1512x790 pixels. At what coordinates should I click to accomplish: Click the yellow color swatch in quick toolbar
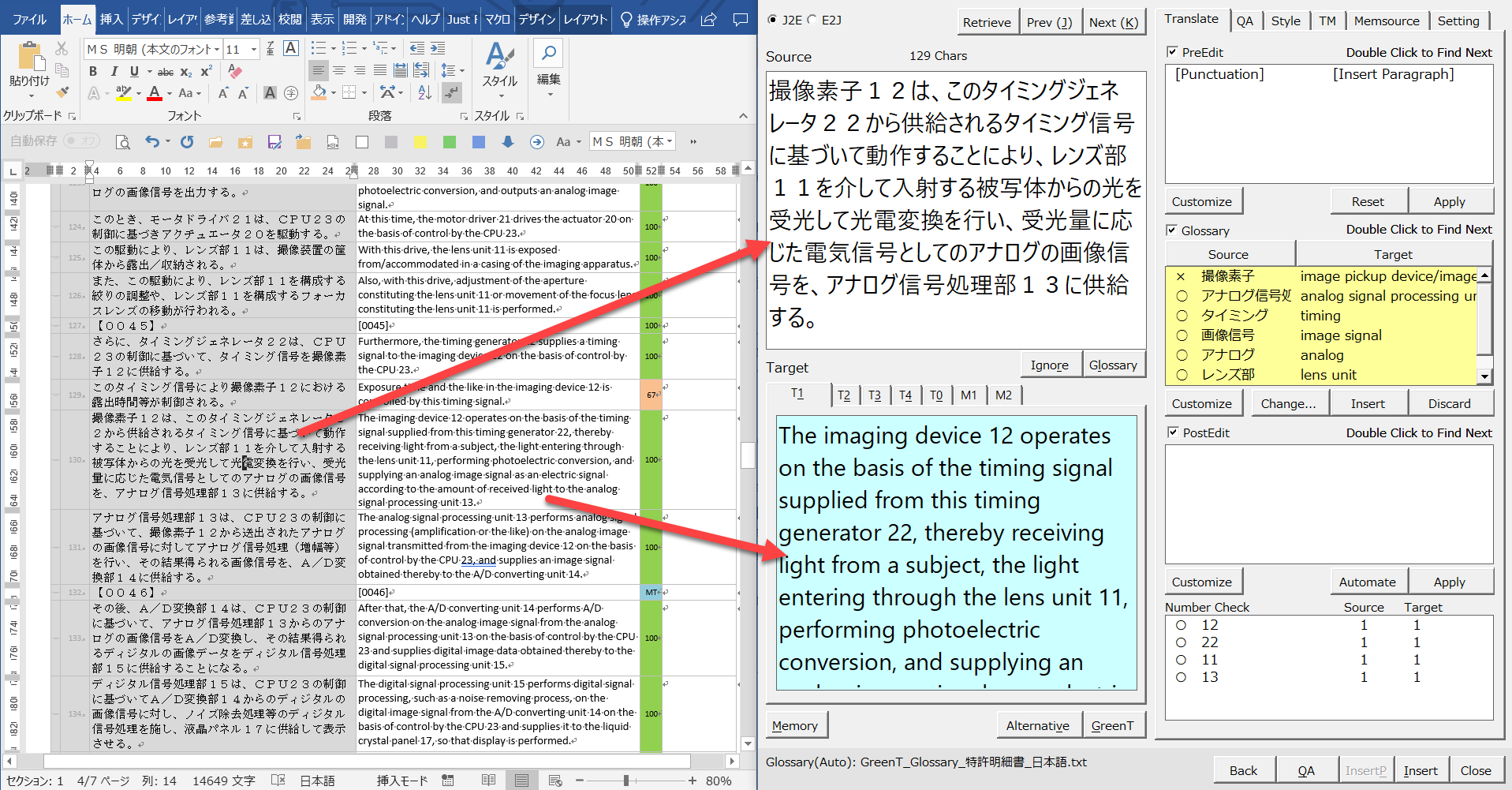pyautogui.click(x=420, y=142)
